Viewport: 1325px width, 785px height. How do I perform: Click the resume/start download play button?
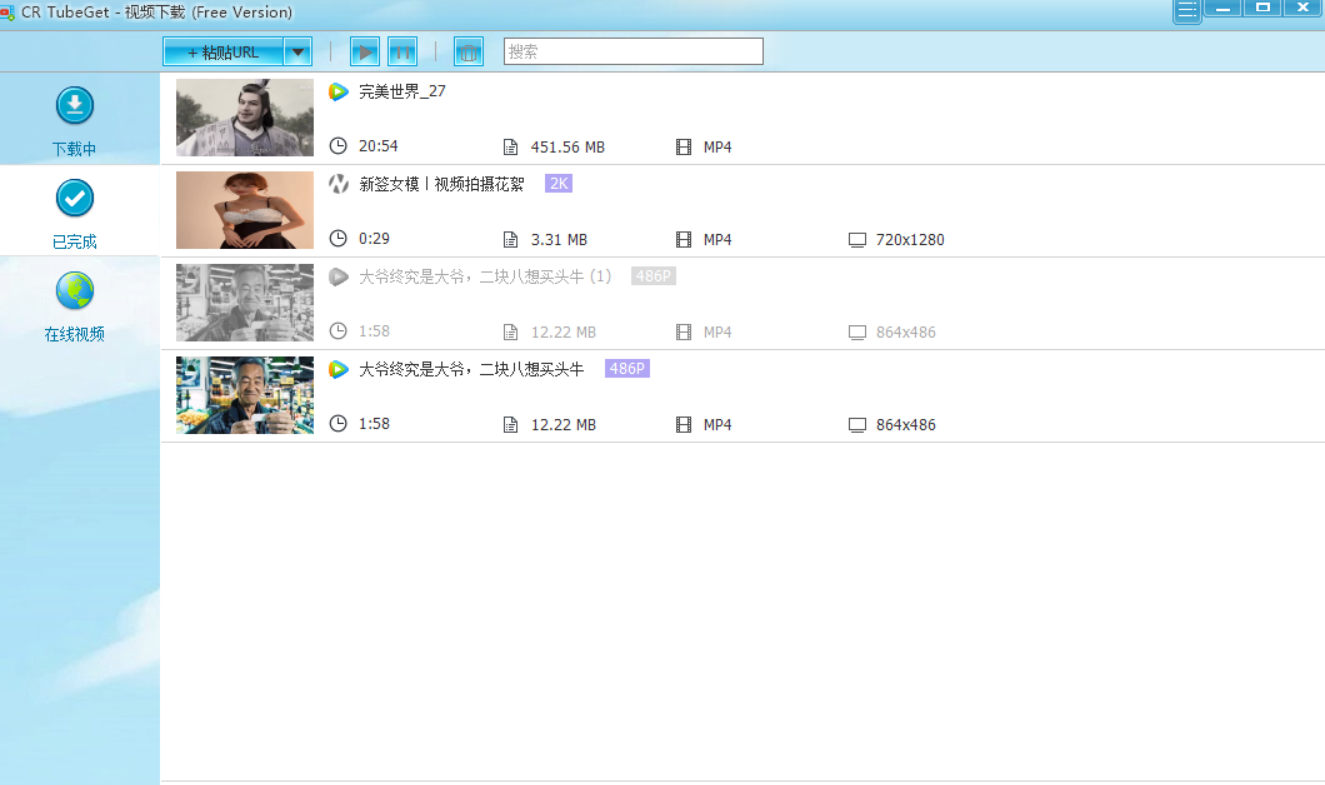[365, 51]
